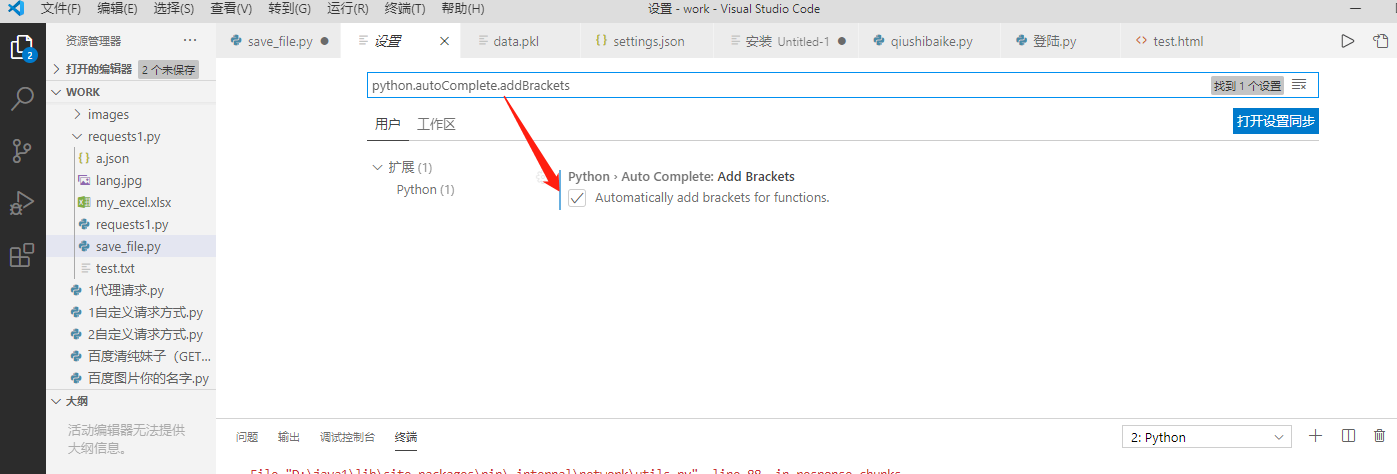This screenshot has width=1397, height=474.
Task: Collapse the Extensions (1) settings group
Action: point(378,167)
